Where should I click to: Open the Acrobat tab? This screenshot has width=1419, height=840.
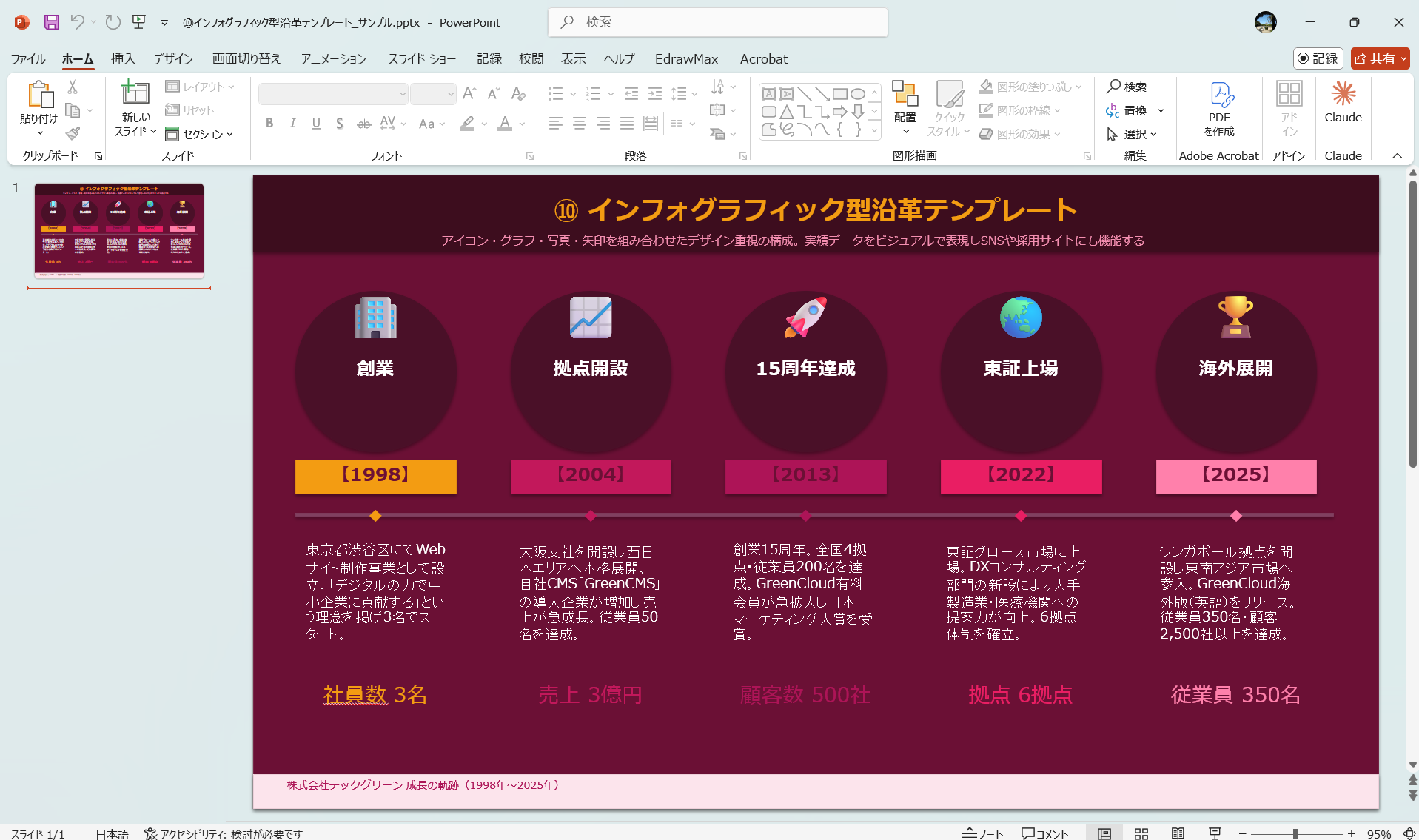pyautogui.click(x=763, y=58)
